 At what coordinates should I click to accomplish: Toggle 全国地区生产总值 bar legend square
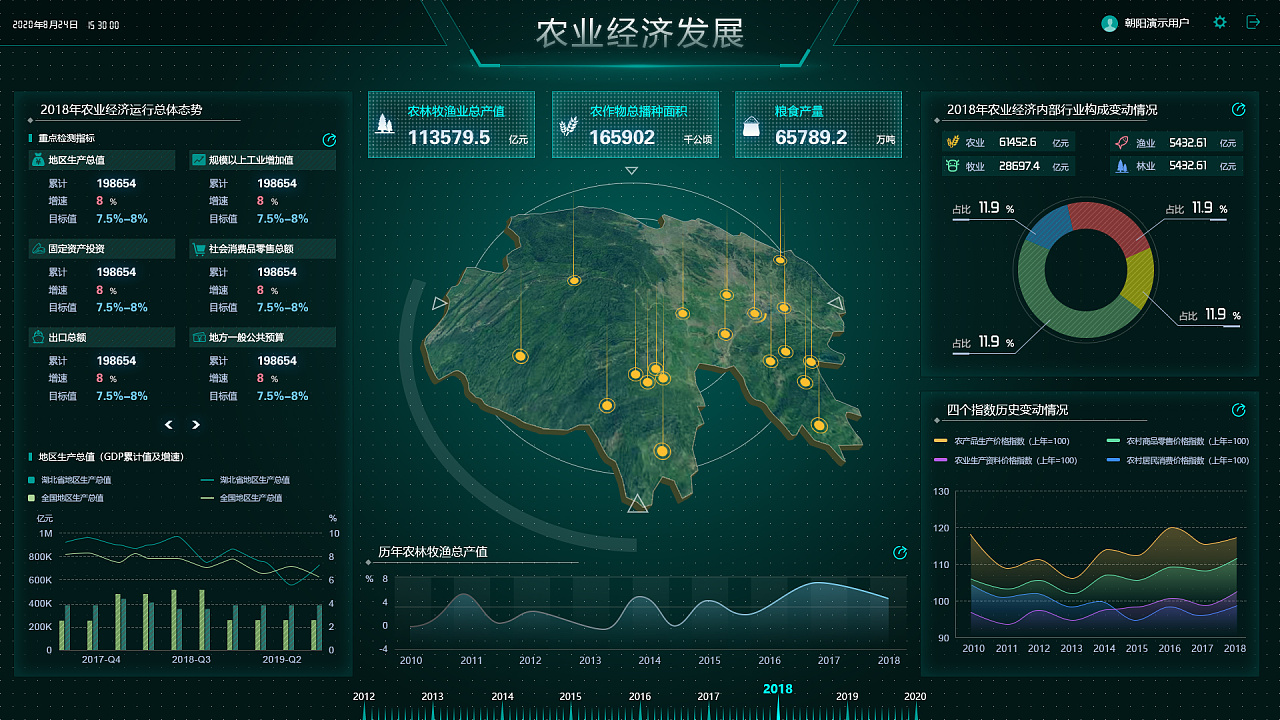pos(32,497)
